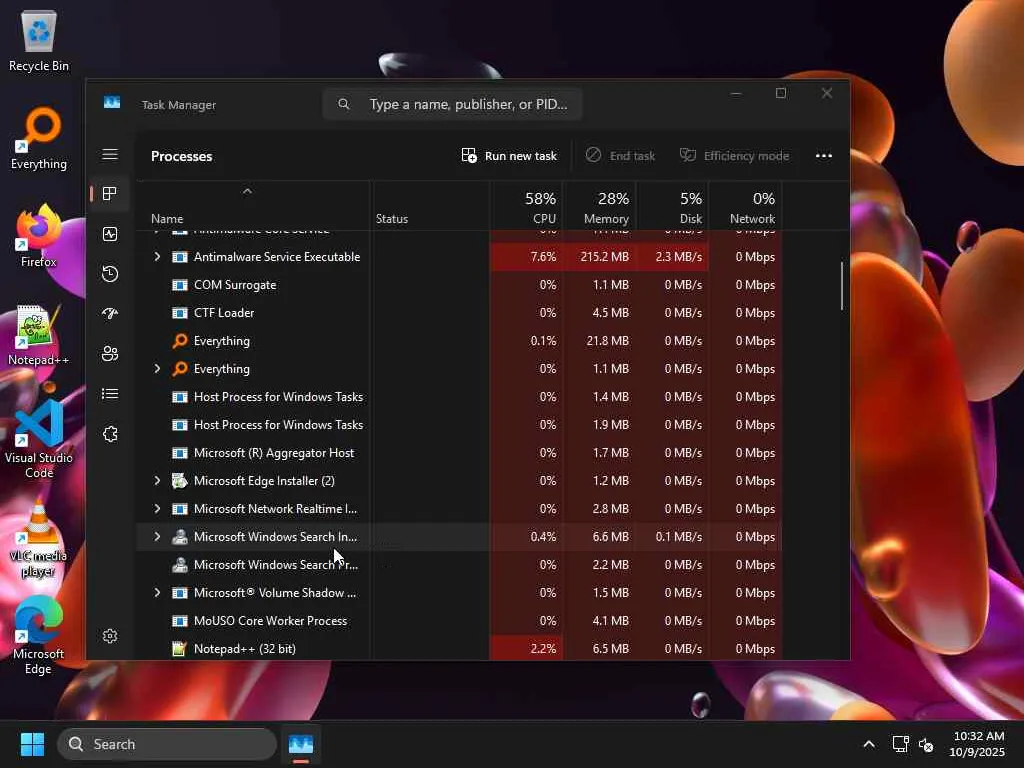Click the End task button
The width and height of the screenshot is (1024, 768).
tap(620, 155)
